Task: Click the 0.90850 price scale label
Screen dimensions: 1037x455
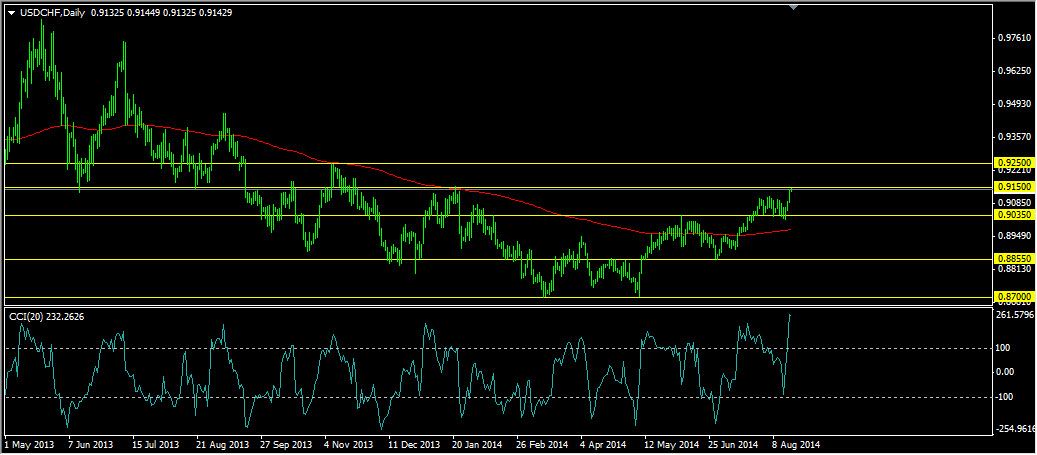Action: coord(1015,202)
